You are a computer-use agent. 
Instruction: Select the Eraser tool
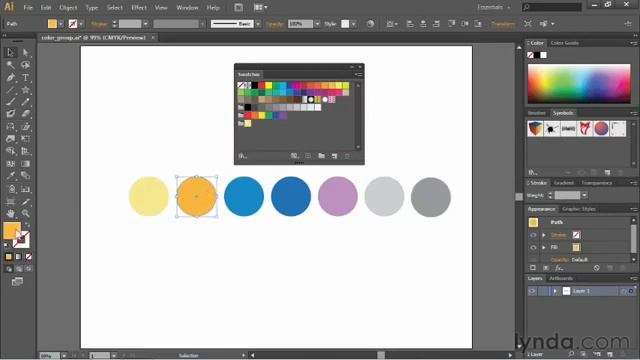[x=25, y=114]
